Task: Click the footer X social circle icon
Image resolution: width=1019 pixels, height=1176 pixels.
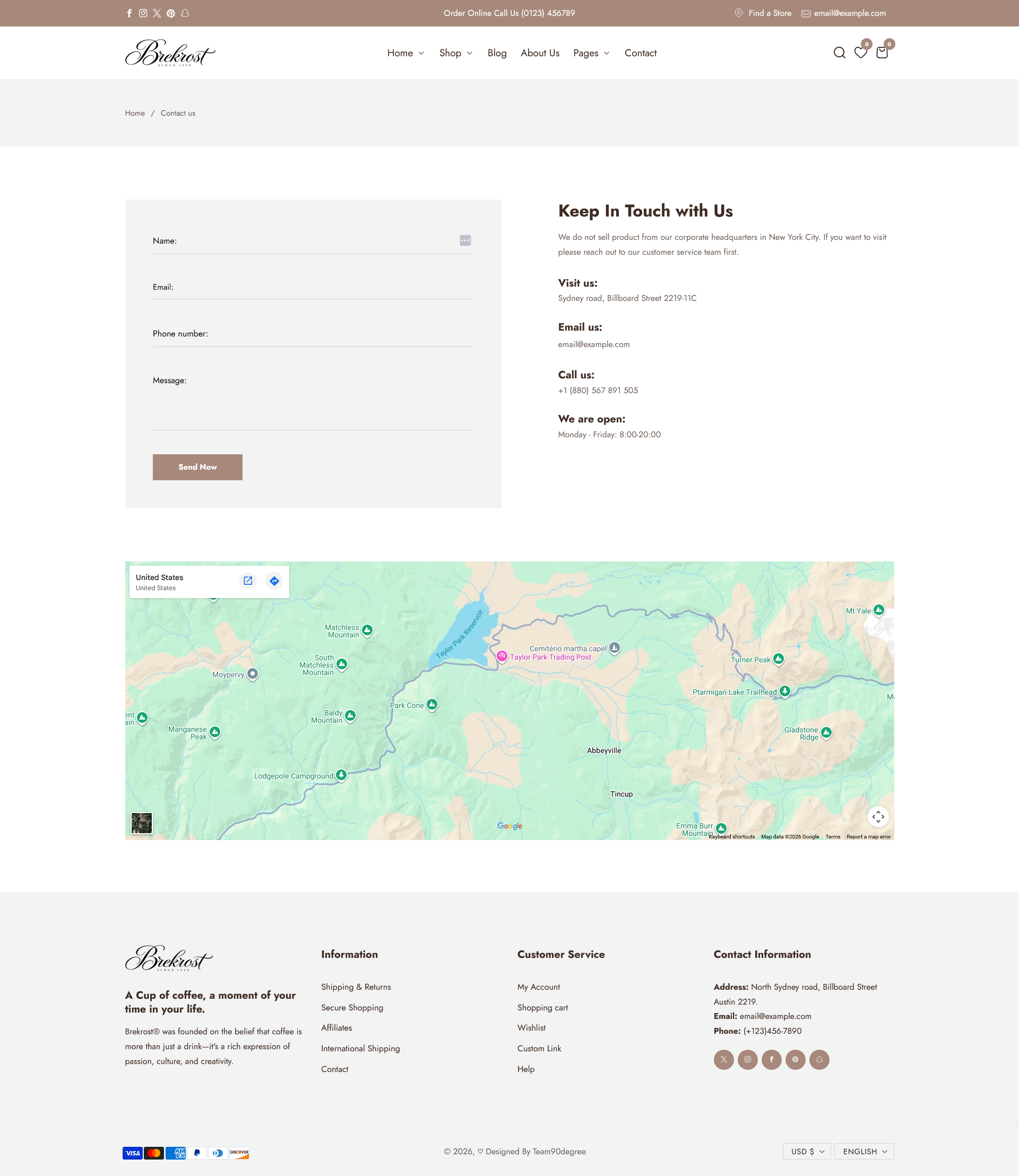Action: (x=724, y=1059)
